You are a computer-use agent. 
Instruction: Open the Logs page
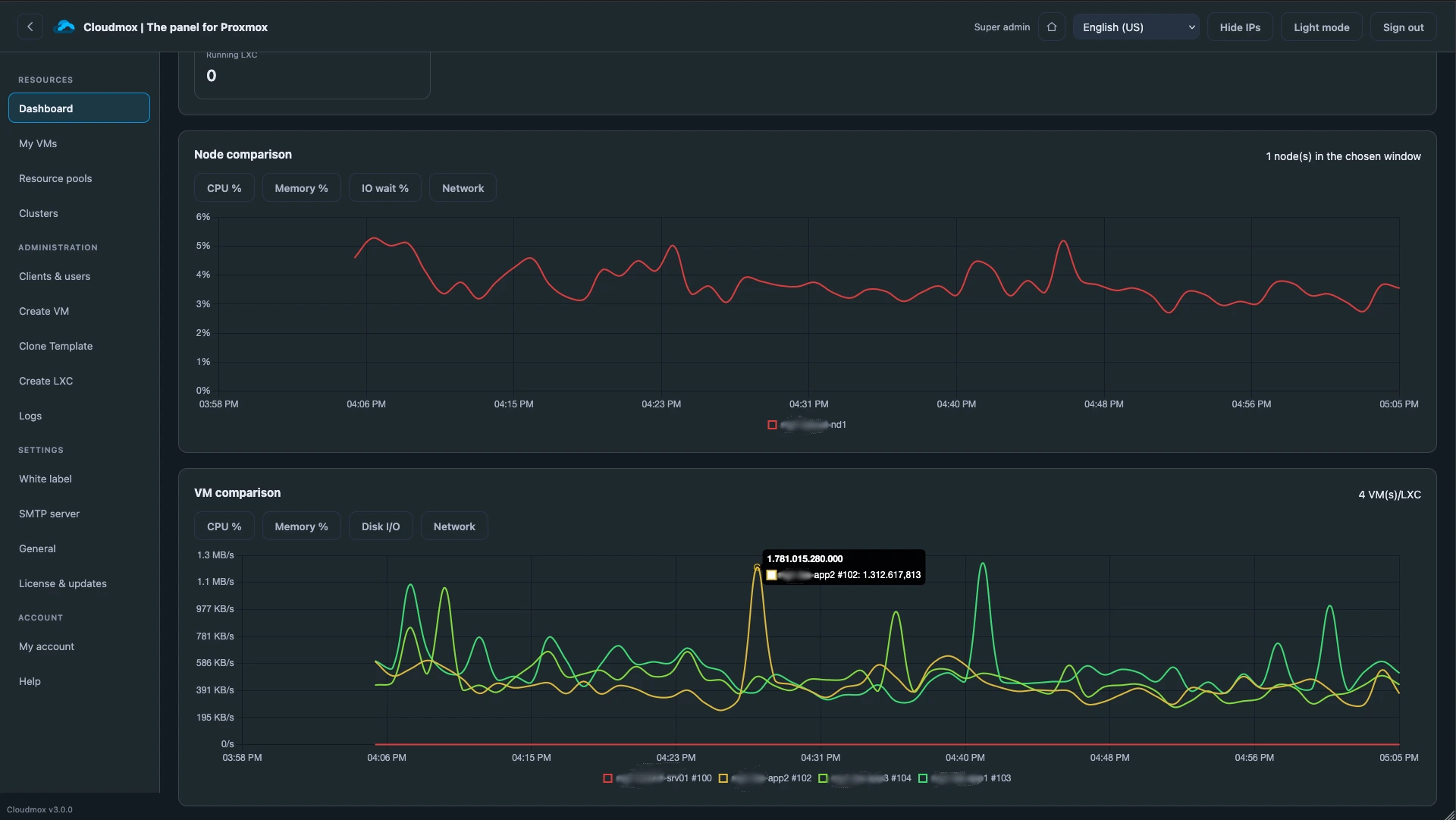tap(79, 416)
